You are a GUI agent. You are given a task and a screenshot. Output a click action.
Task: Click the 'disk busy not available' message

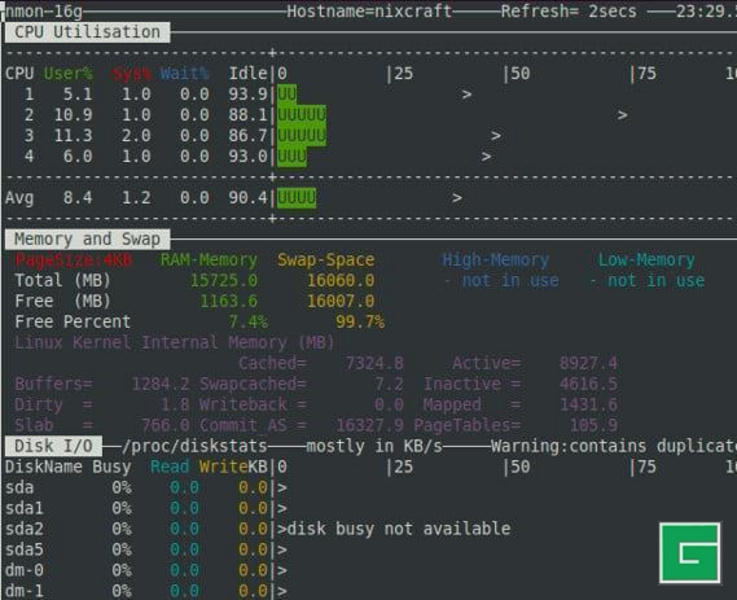[x=398, y=528]
